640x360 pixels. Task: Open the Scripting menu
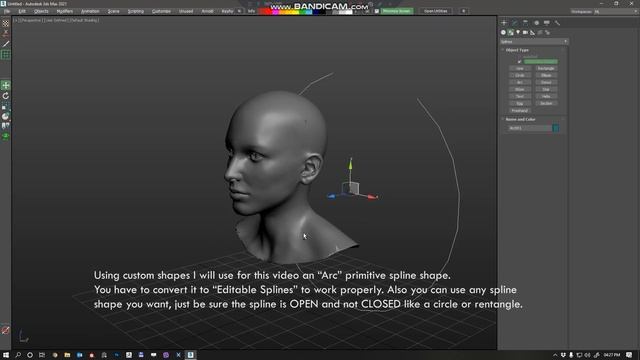pos(136,11)
